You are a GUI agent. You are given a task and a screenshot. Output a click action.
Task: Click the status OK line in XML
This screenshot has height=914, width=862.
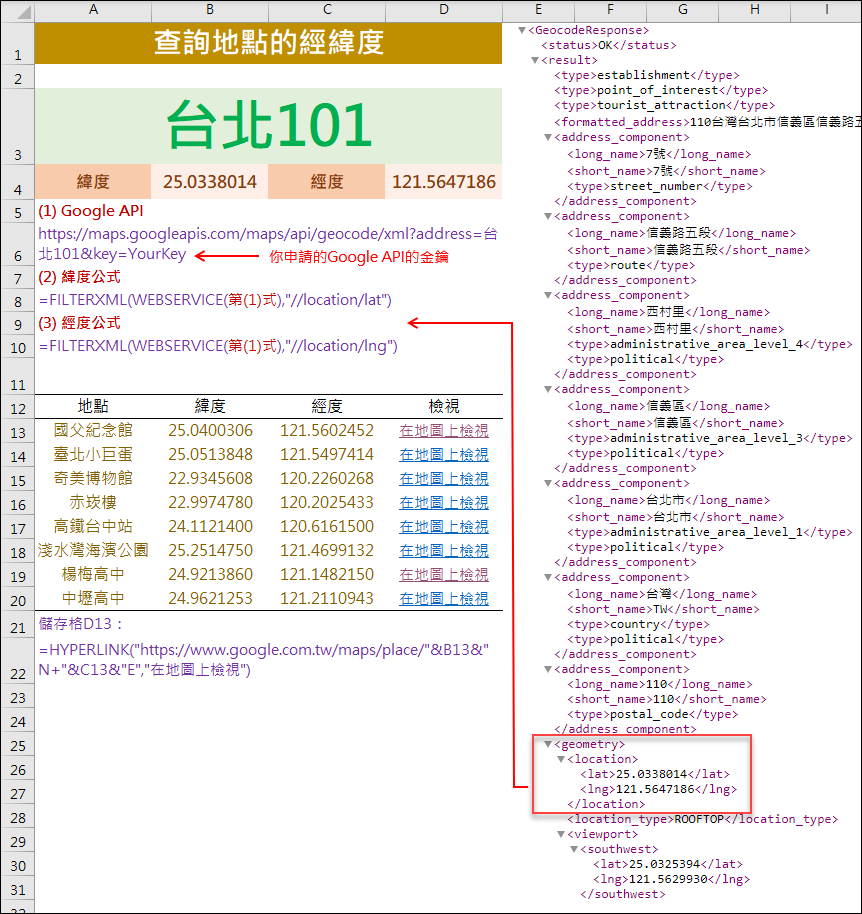pos(608,45)
